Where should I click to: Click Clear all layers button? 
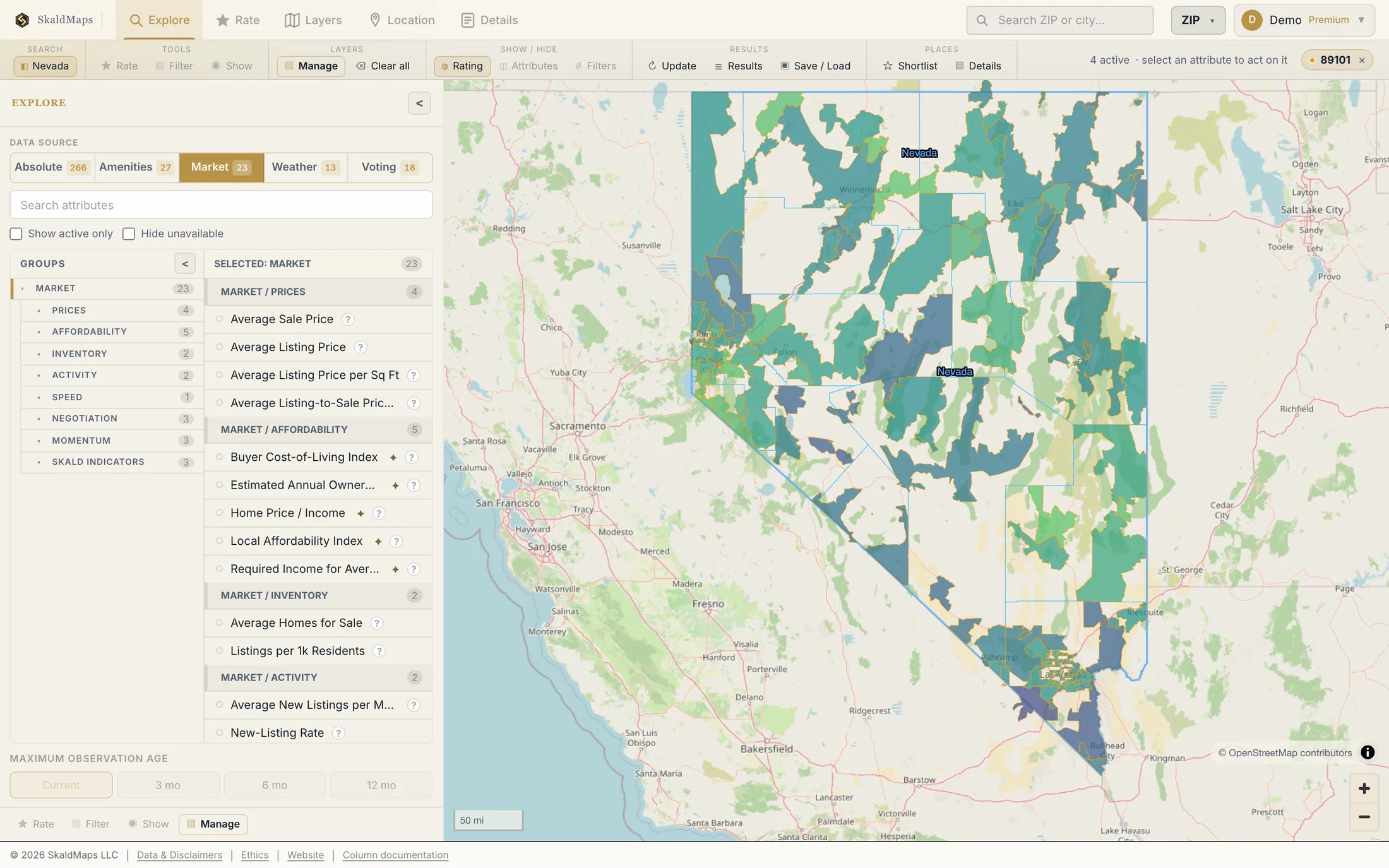point(383,66)
